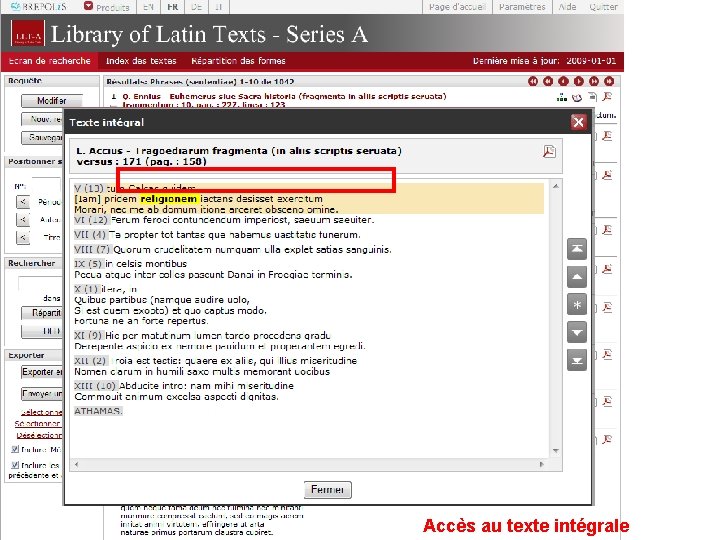720x540 pixels.
Task: Export Accius full text as PDF
Action: coord(549,152)
